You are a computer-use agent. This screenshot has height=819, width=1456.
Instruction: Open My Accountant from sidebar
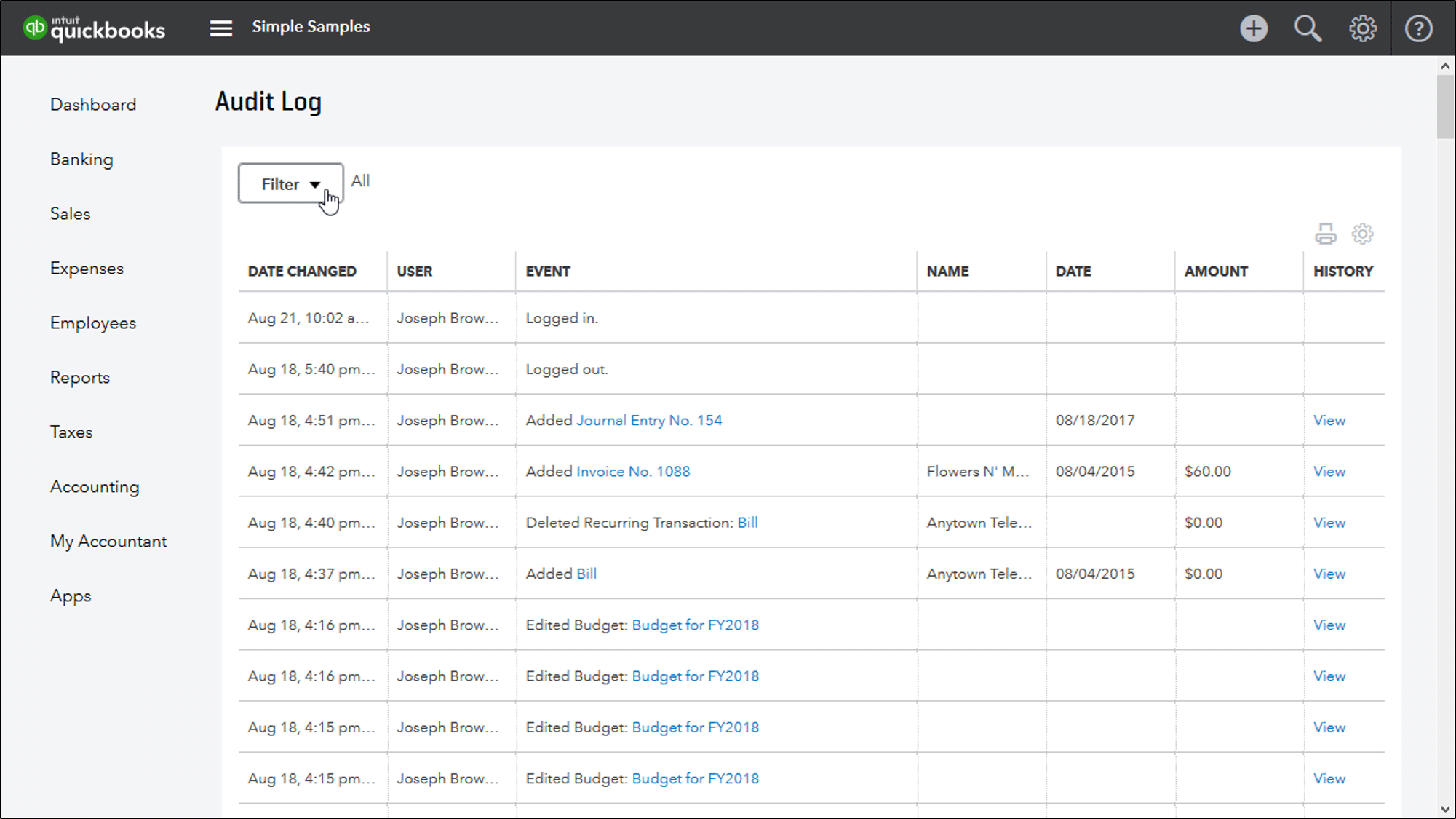click(x=108, y=542)
